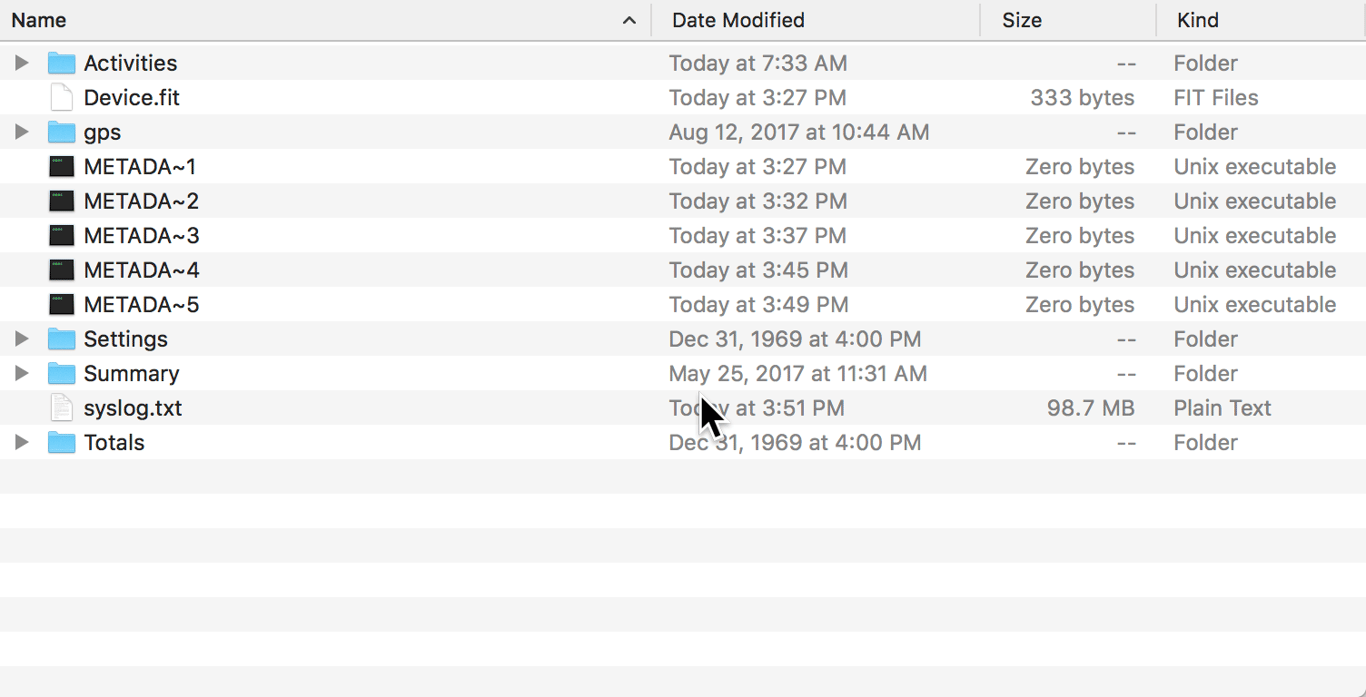This screenshot has width=1366, height=697.
Task: Click the Summary folder icon
Action: point(62,374)
